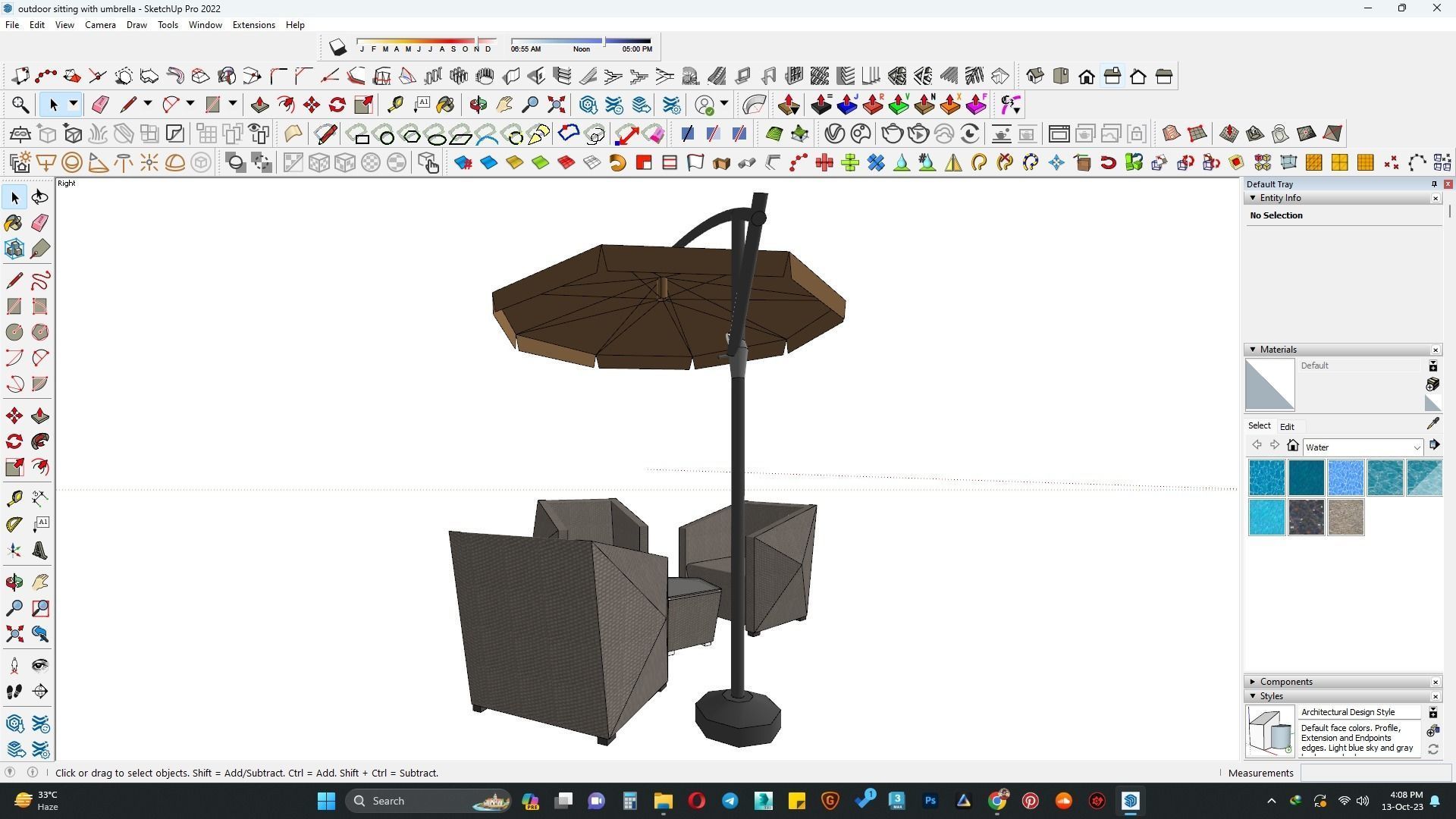Click the Create Material icon
1456x819 pixels.
(x=1432, y=384)
